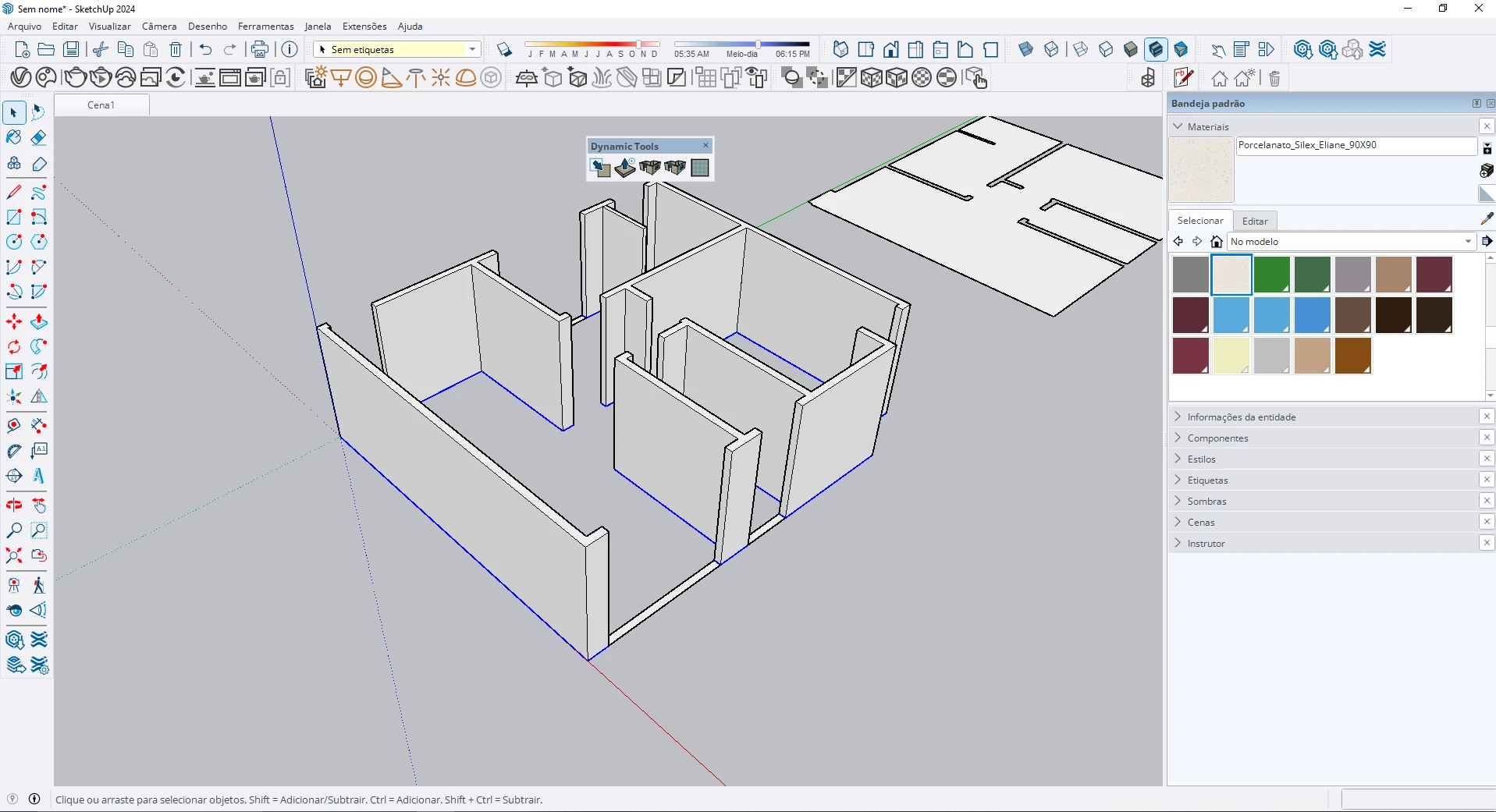Select the Walk tool
Screen dimensions: 1496x812
(x=38, y=585)
